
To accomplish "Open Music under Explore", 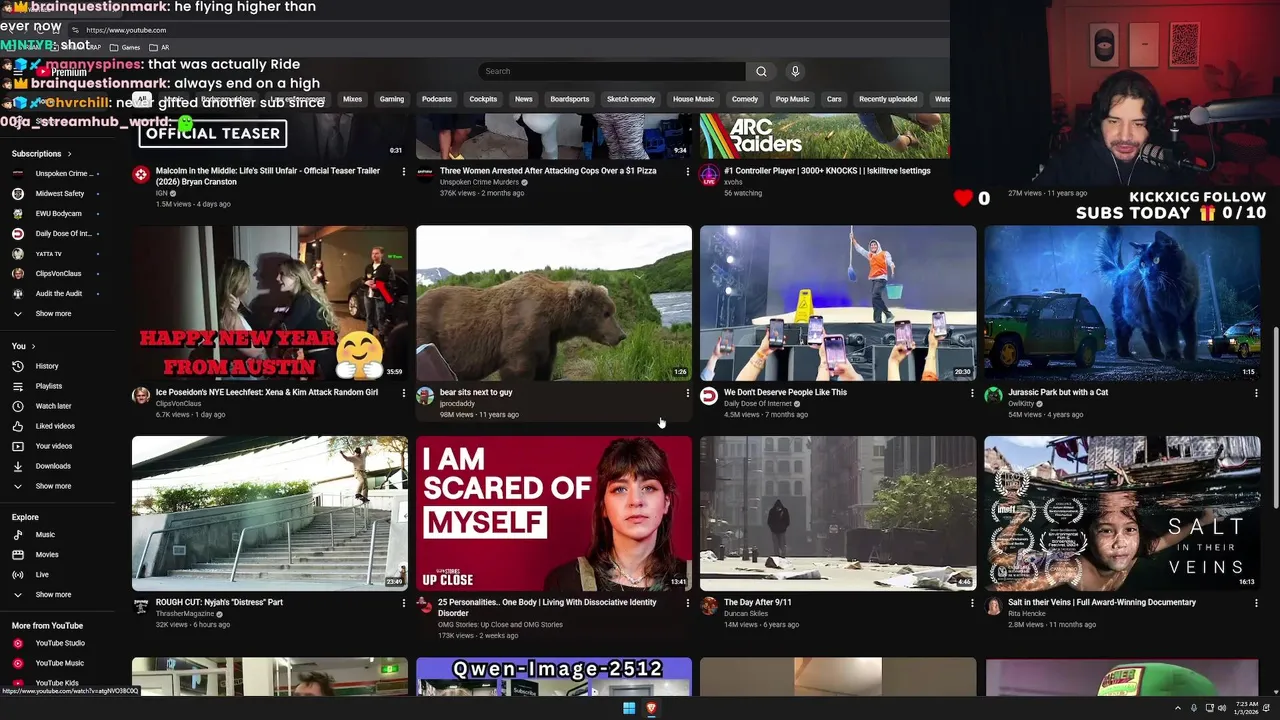I will [45, 535].
